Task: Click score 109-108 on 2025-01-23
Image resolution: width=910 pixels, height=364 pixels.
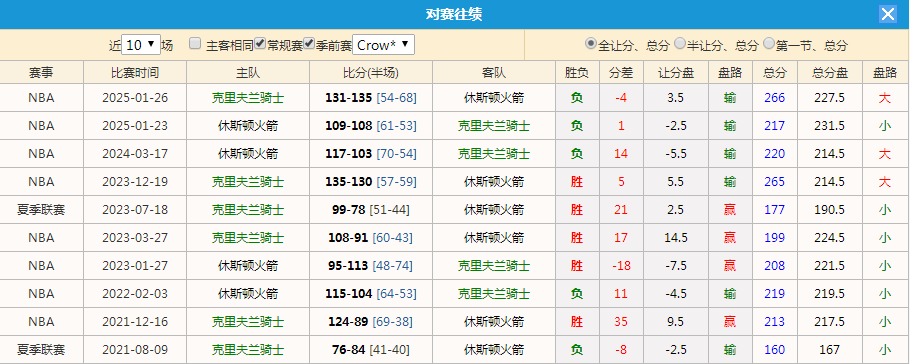Action: 348,126
